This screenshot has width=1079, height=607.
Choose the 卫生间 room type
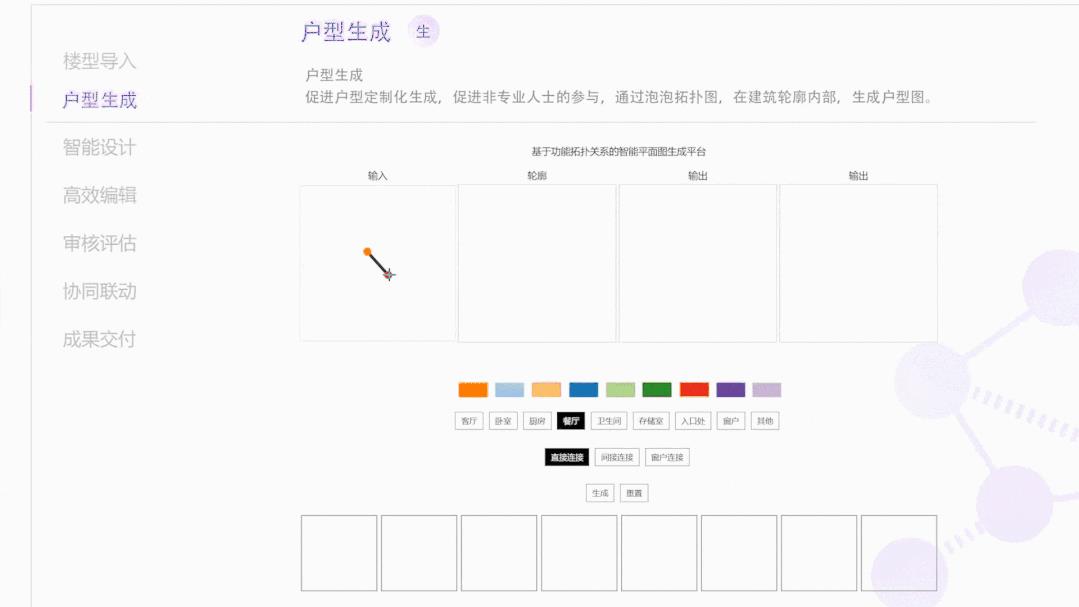(x=609, y=421)
